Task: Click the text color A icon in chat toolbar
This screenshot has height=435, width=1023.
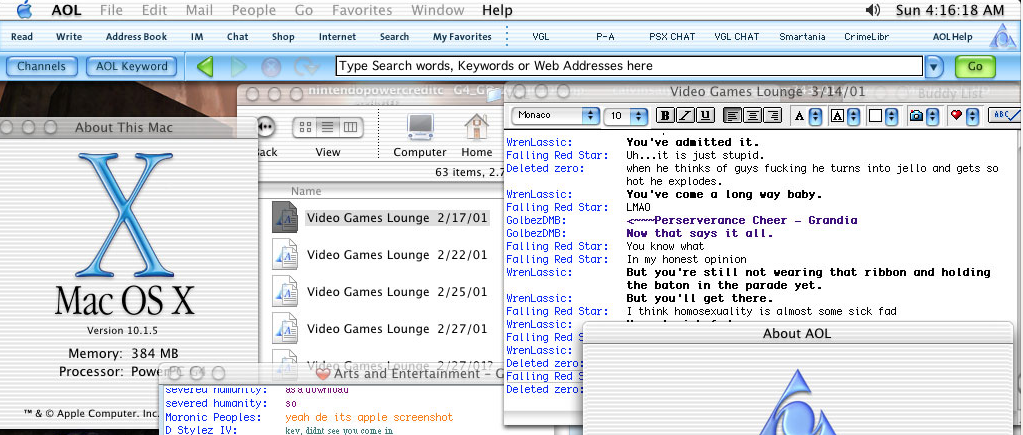Action: 799,116
